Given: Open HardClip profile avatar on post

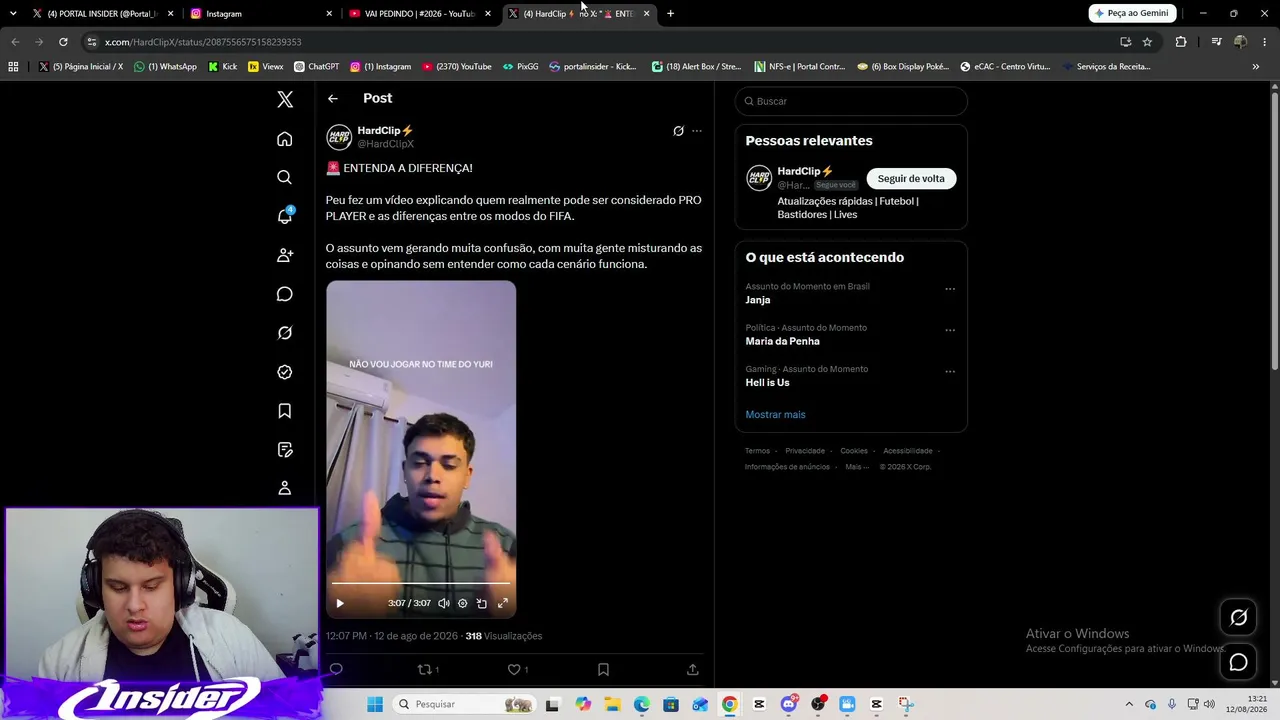Looking at the screenshot, I should pos(339,137).
